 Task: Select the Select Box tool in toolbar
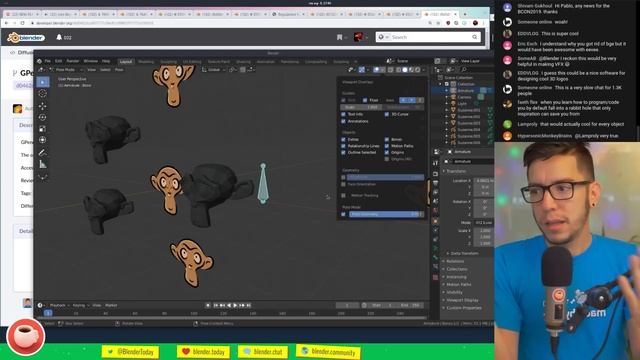pos(42,82)
